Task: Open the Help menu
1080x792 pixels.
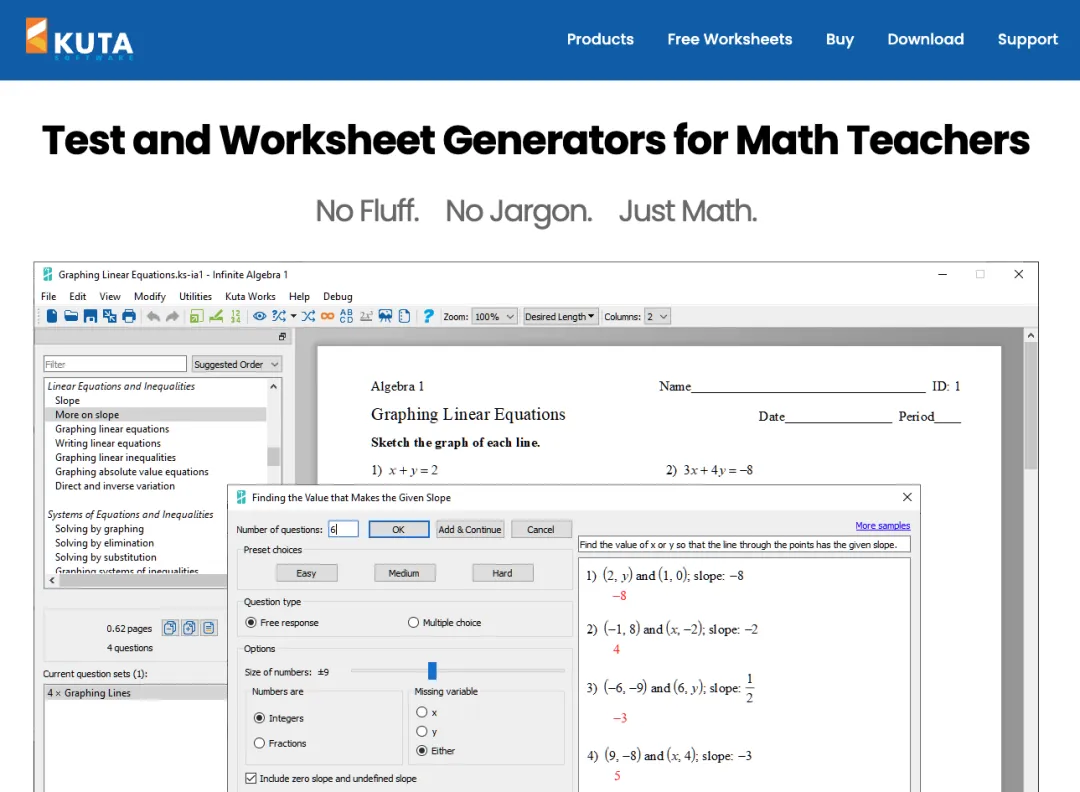Action: point(299,296)
